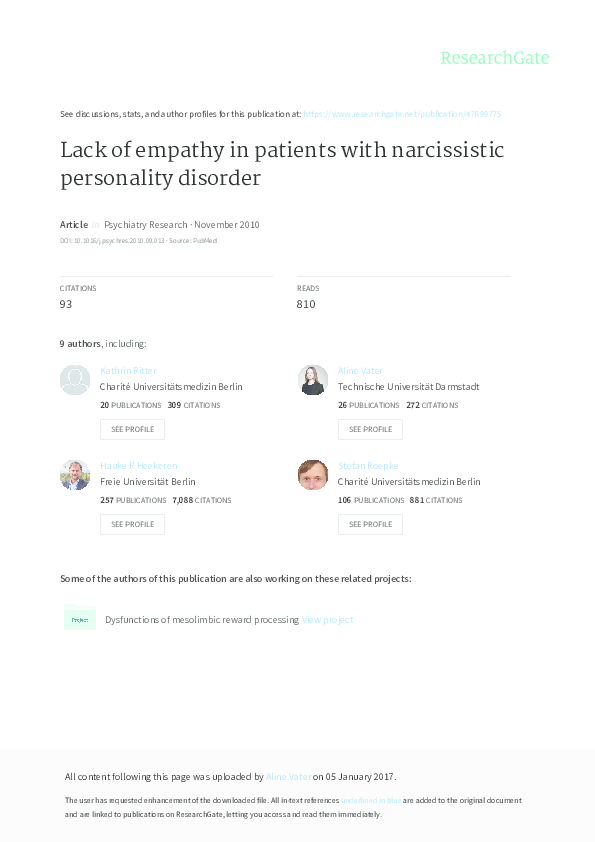Select the author name Hauke R Heekeren
The image size is (595, 842).
click(140, 465)
